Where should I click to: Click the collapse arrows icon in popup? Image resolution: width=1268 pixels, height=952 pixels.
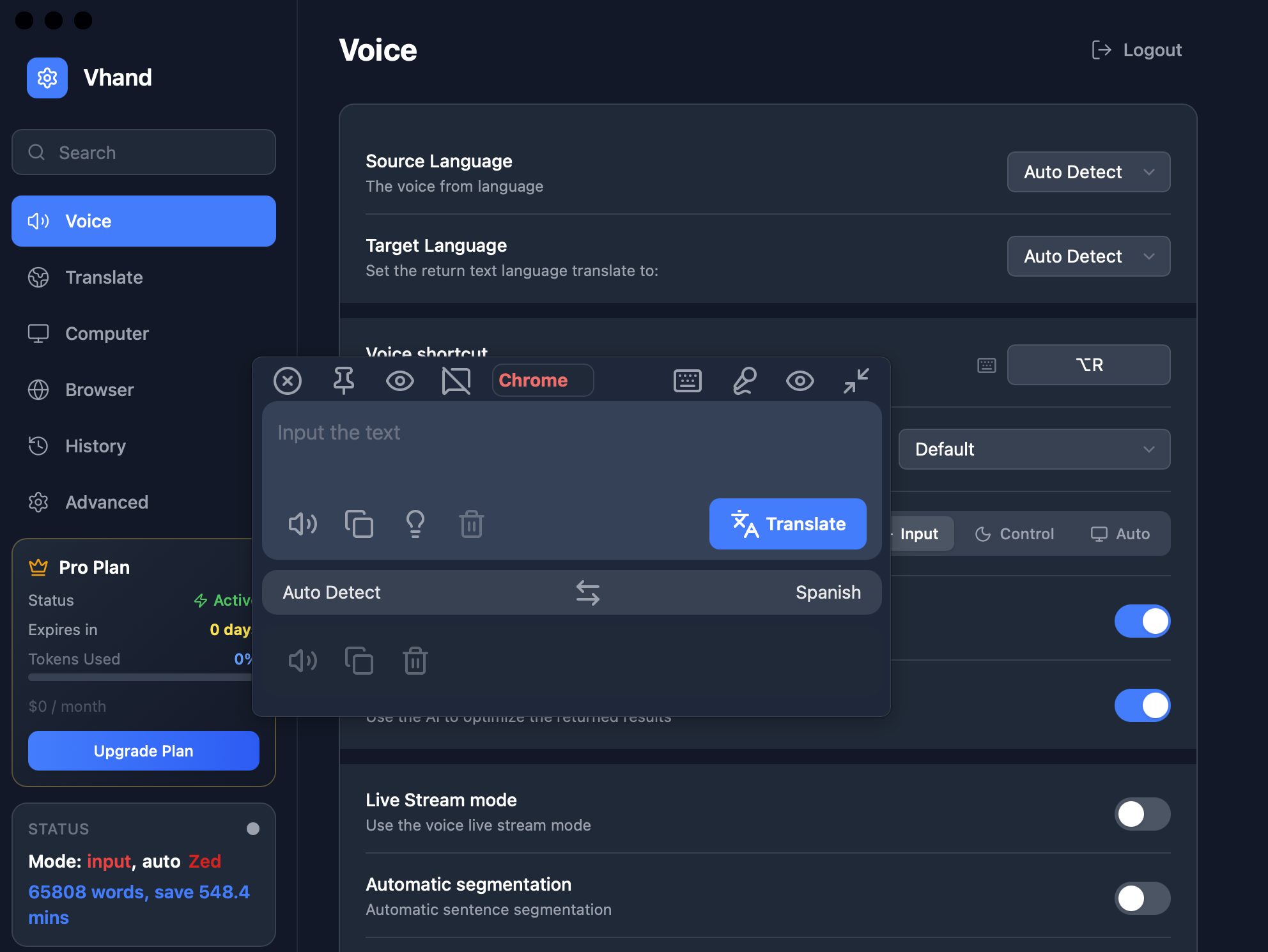point(856,381)
